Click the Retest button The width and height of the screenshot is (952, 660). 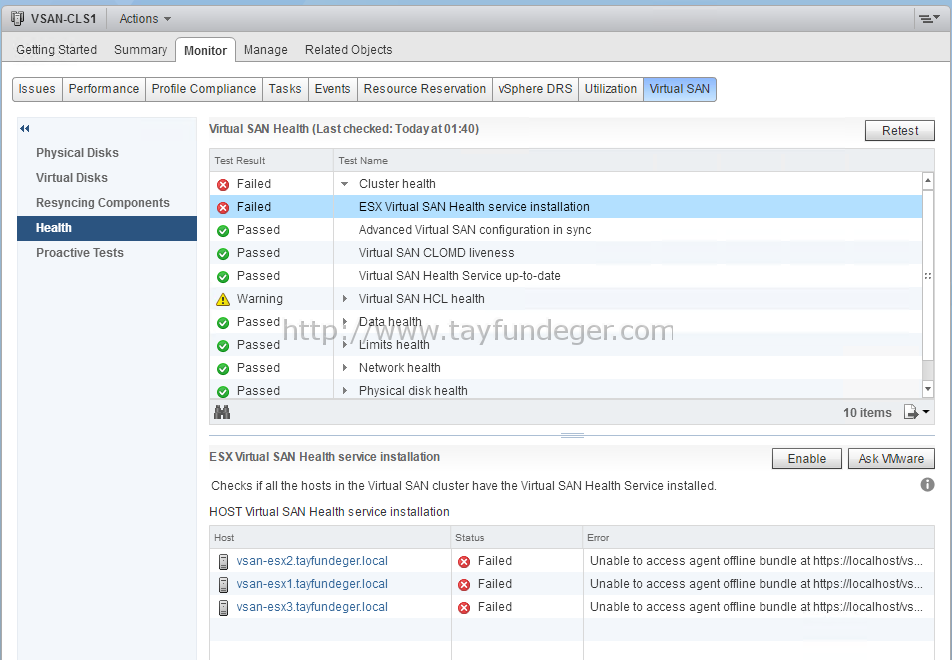[900, 131]
